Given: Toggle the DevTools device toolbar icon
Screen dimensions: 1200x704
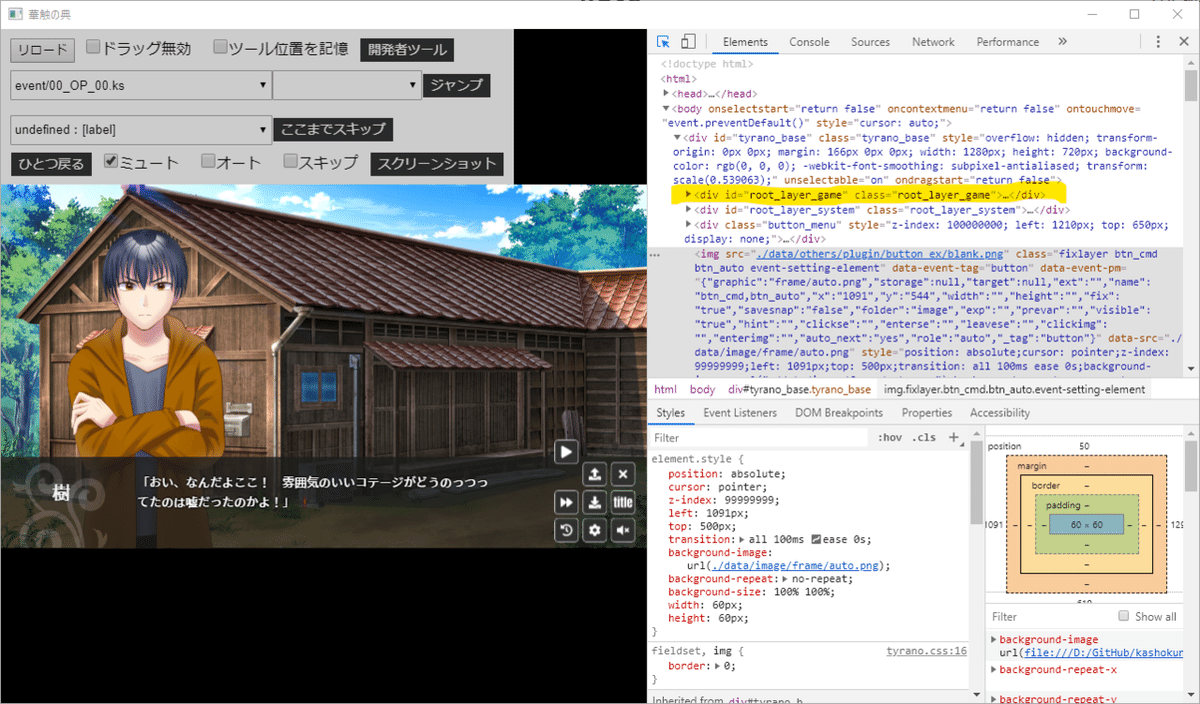Looking at the screenshot, I should pos(688,42).
